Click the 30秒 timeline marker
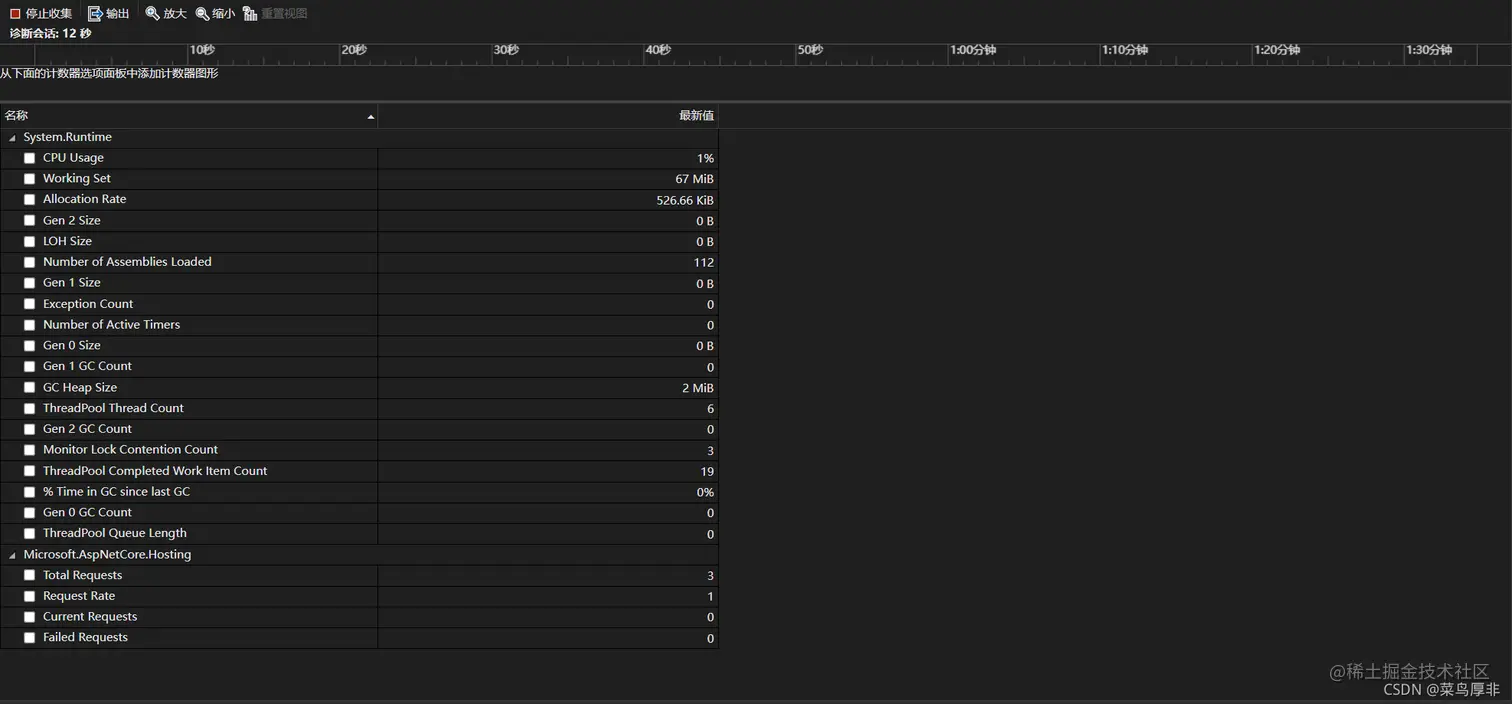This screenshot has width=1512, height=704. pyautogui.click(x=507, y=50)
